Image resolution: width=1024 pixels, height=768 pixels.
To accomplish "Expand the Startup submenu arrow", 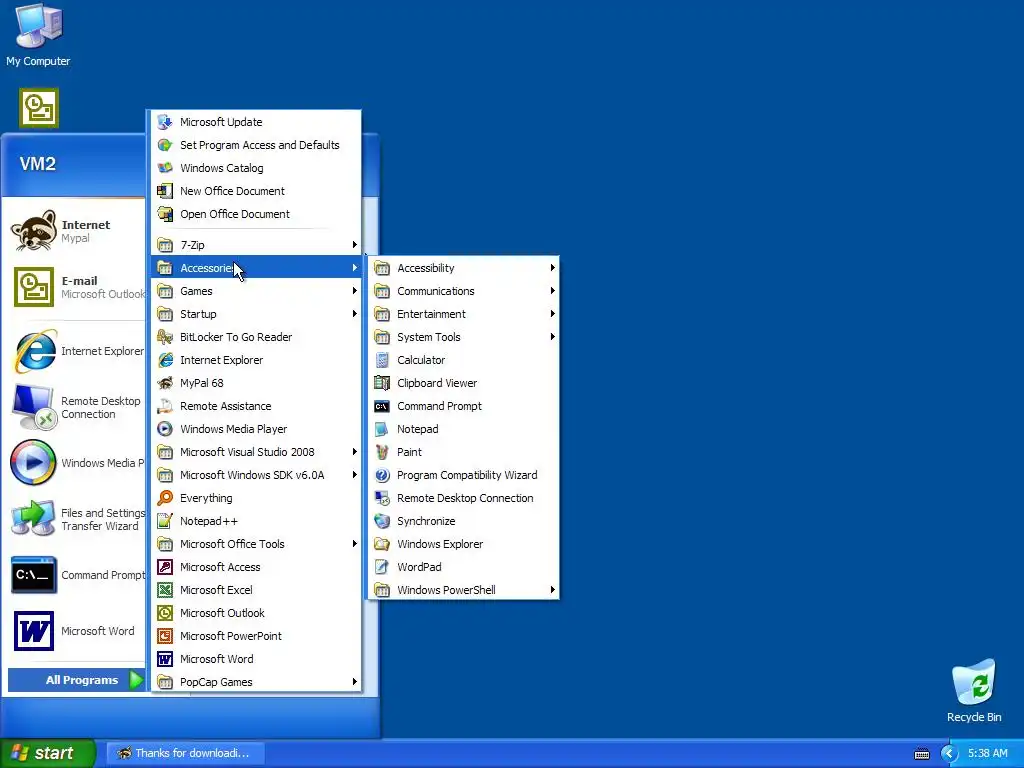I will (355, 313).
